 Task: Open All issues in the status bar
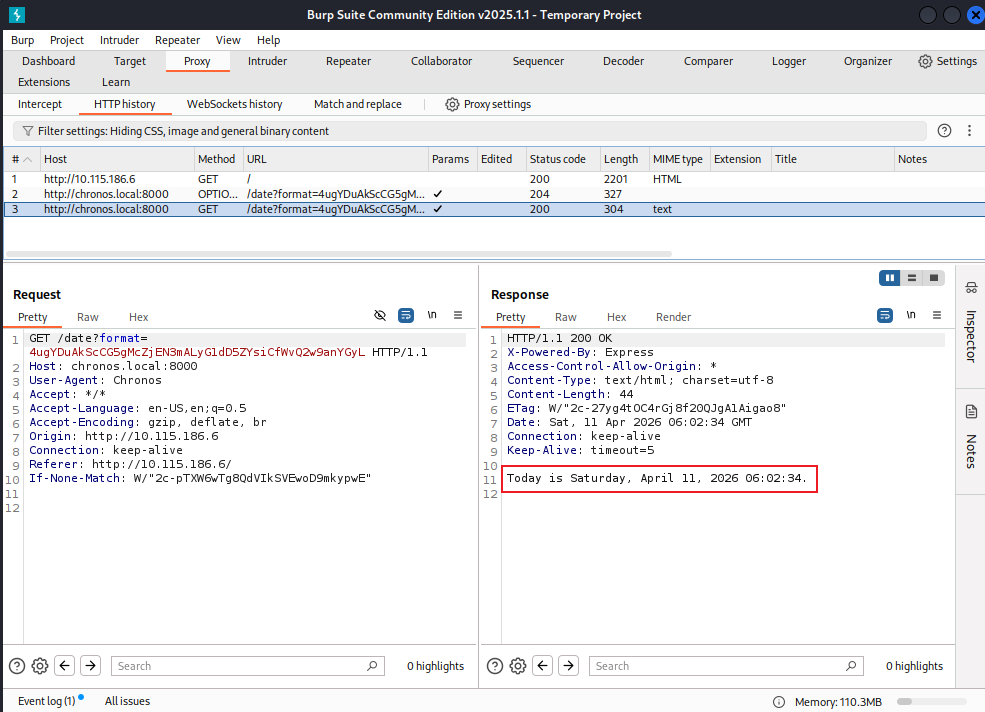pos(127,701)
